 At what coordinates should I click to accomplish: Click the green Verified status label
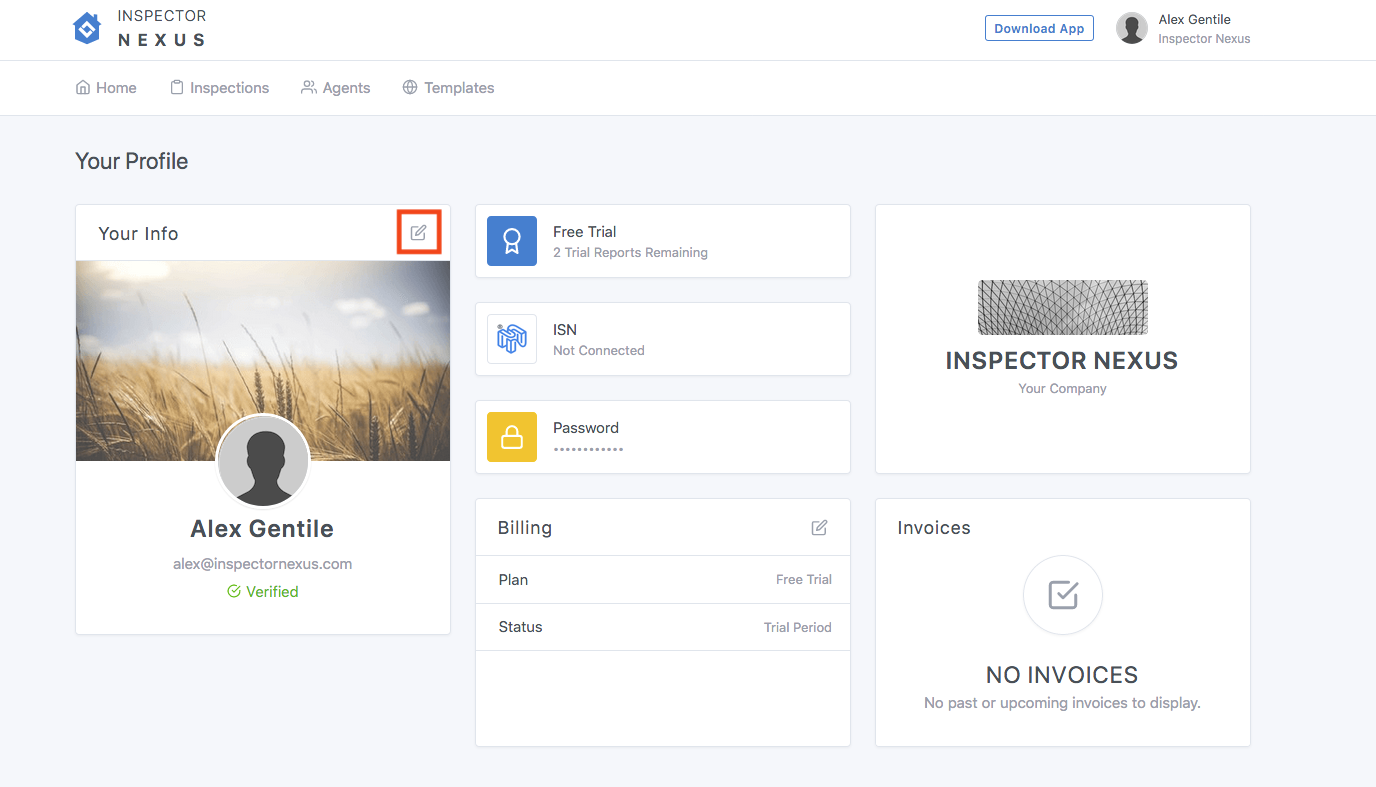[263, 592]
